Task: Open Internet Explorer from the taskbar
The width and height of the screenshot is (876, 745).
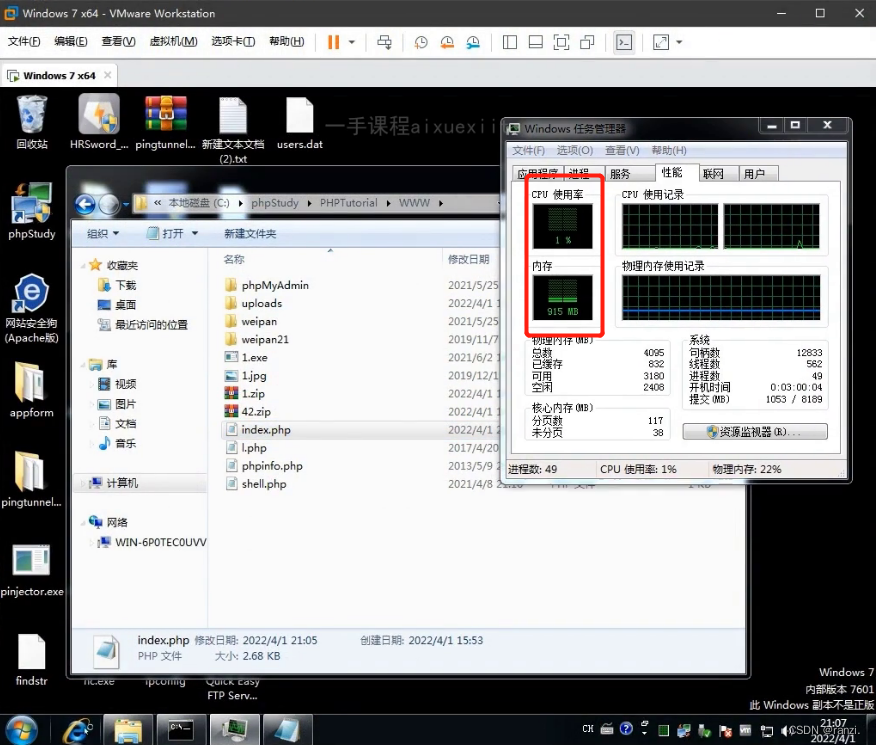Action: (77, 730)
